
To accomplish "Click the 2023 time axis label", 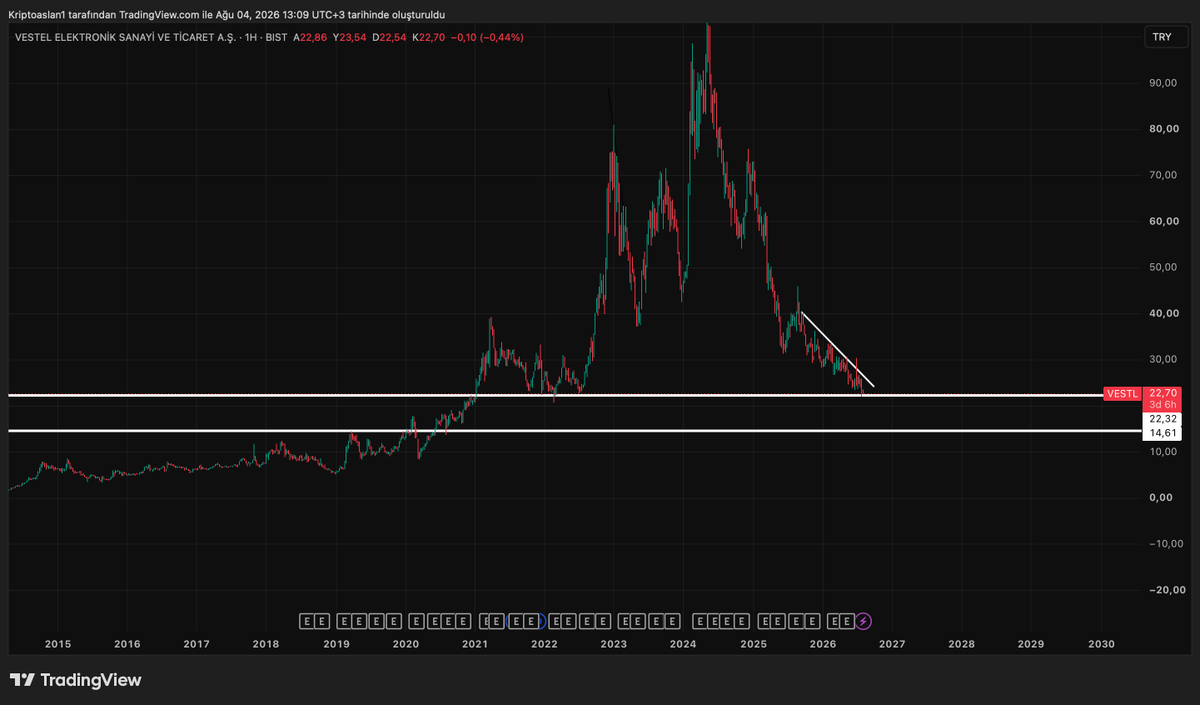I will (x=614, y=645).
